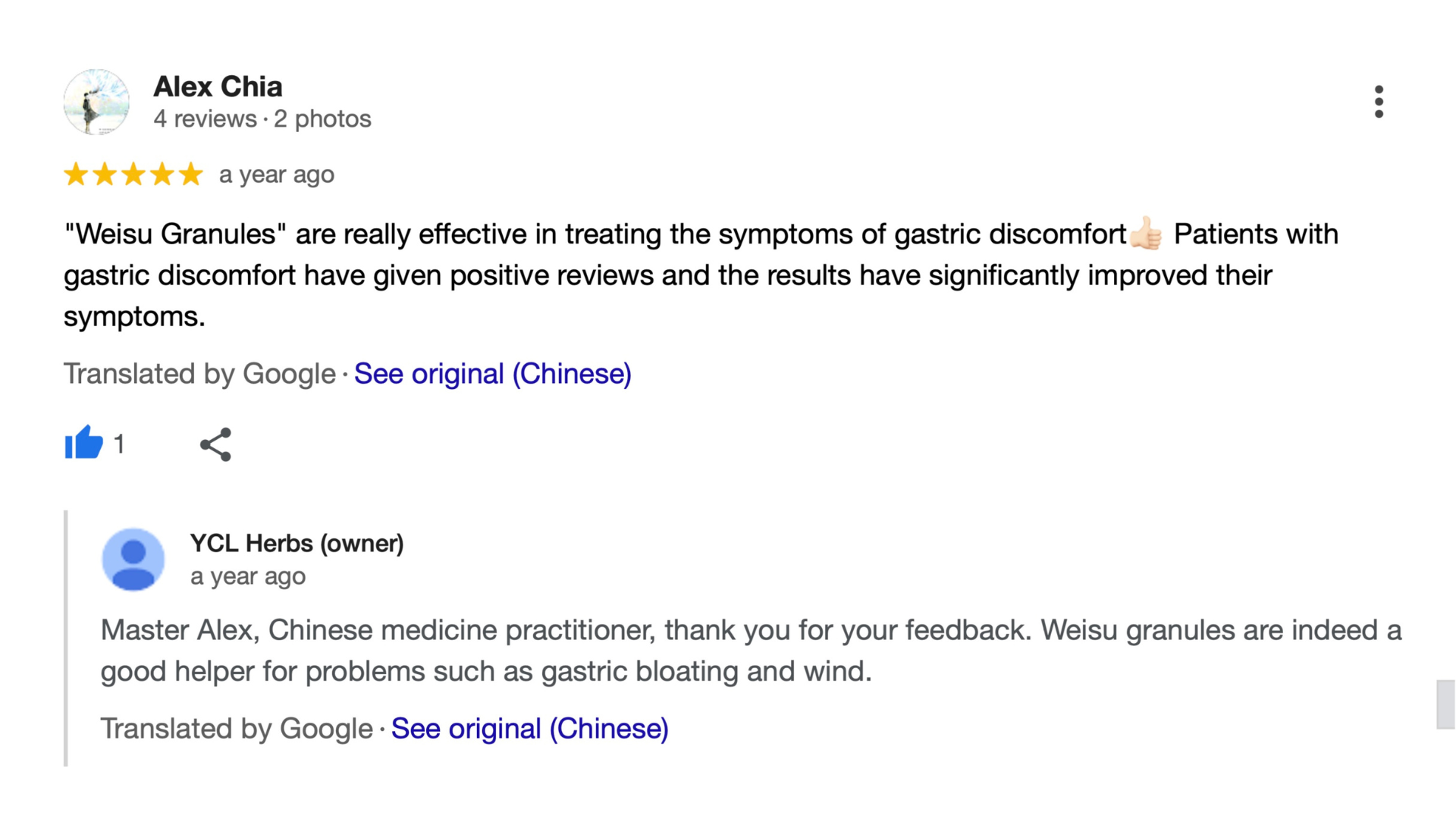The height and width of the screenshot is (819, 1456).
Task: Click the share icon below the review
Action: [215, 444]
